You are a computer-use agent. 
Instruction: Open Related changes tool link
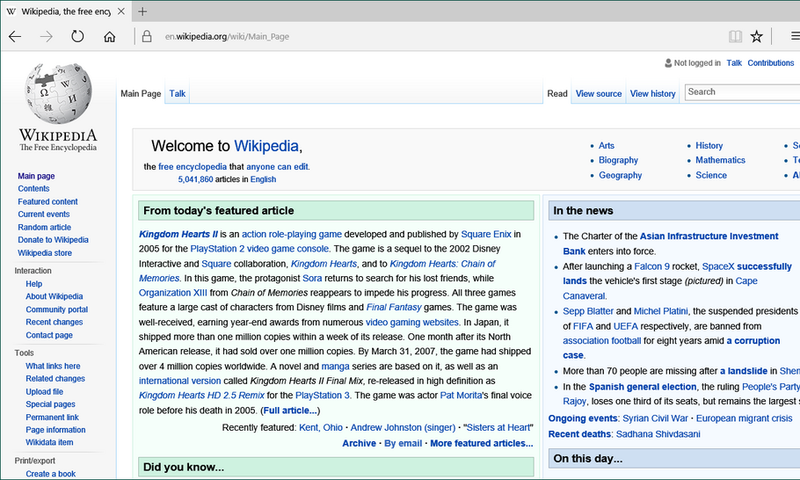point(55,378)
